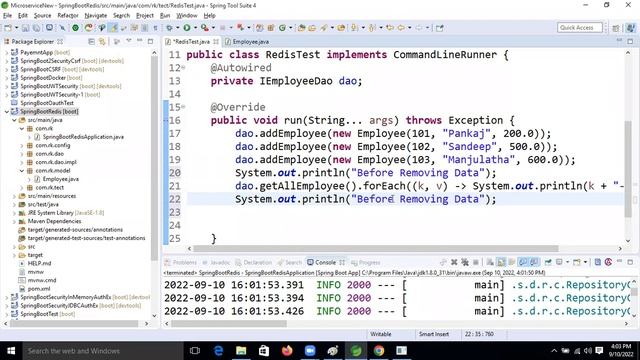Toggle Word Wrap in Console toolbar
This screenshot has width=640, height=360.
coord(511,262)
